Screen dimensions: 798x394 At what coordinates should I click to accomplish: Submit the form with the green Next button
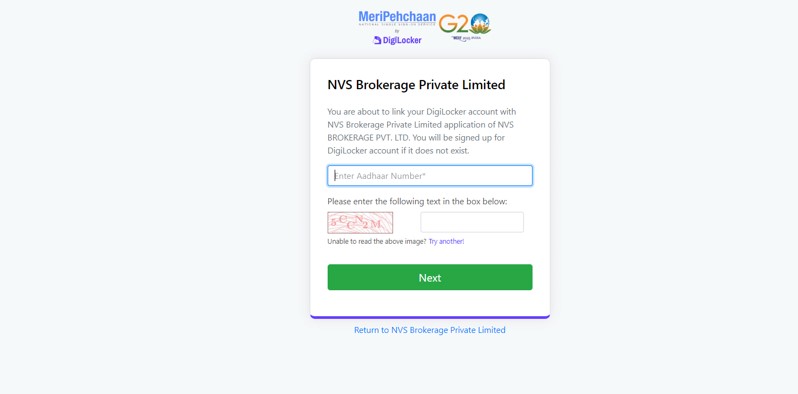tap(430, 277)
